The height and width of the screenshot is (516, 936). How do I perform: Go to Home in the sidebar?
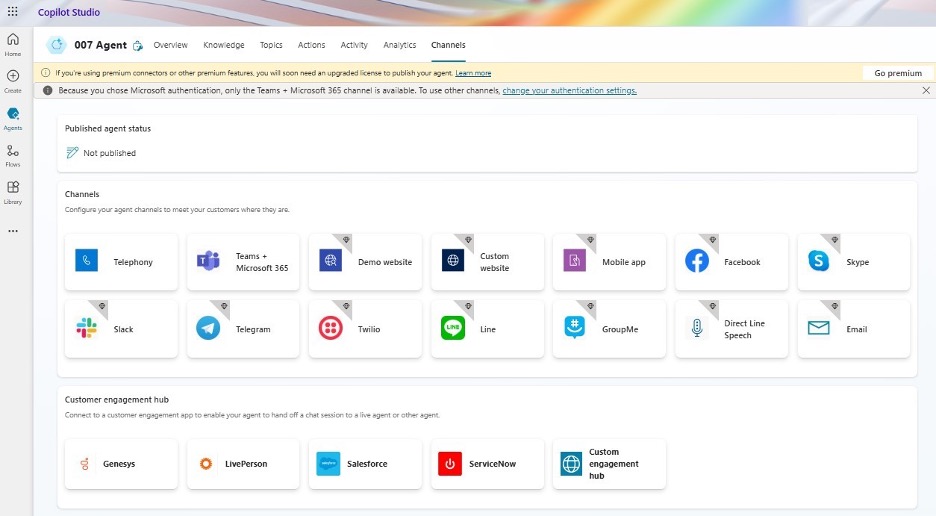(13, 44)
